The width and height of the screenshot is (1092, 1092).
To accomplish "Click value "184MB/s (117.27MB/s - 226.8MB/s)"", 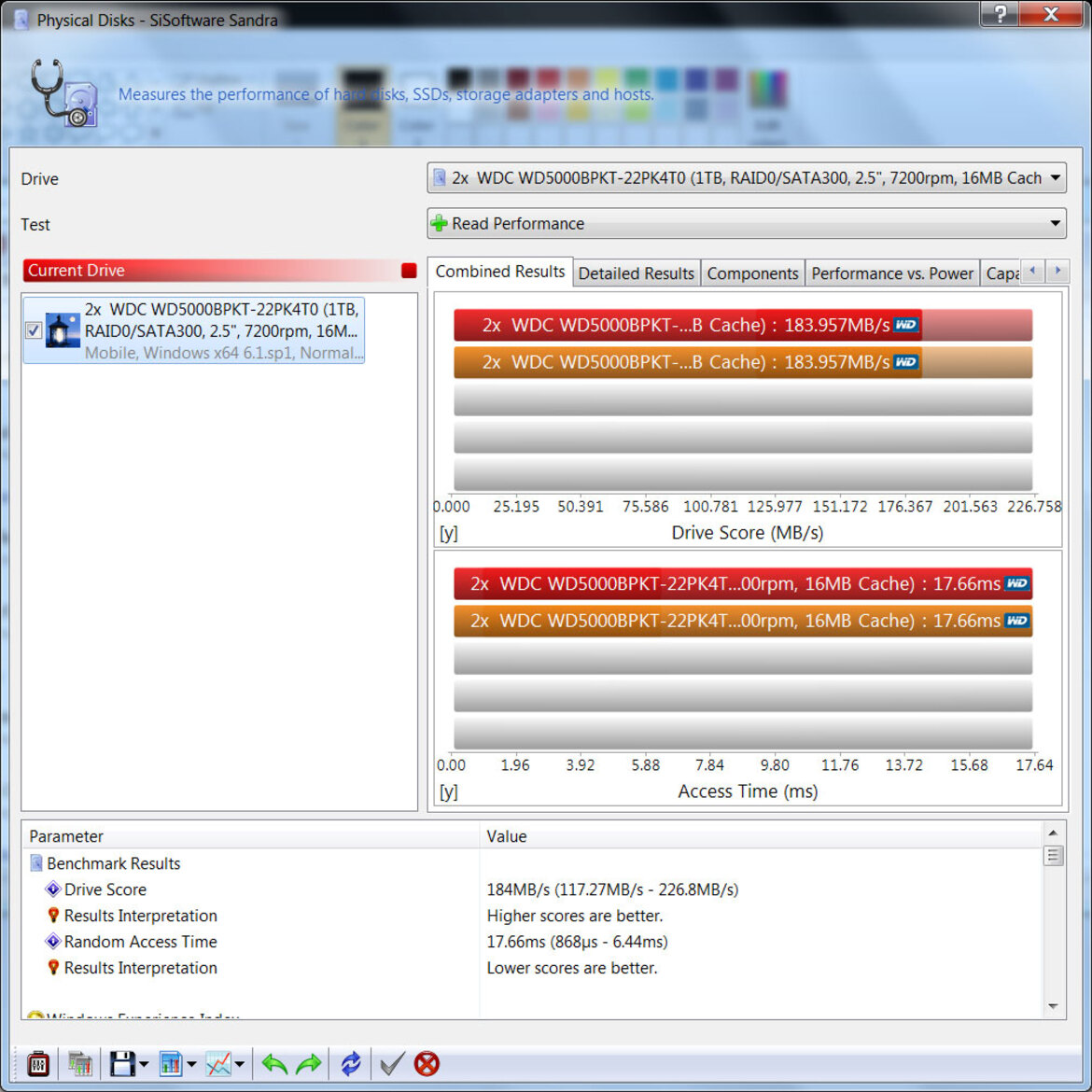I will click(612, 889).
